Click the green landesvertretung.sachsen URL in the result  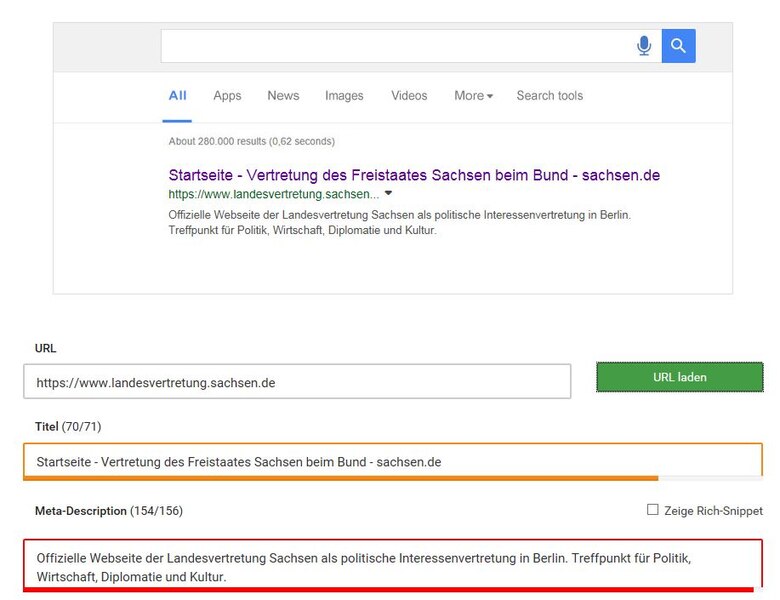(x=274, y=194)
